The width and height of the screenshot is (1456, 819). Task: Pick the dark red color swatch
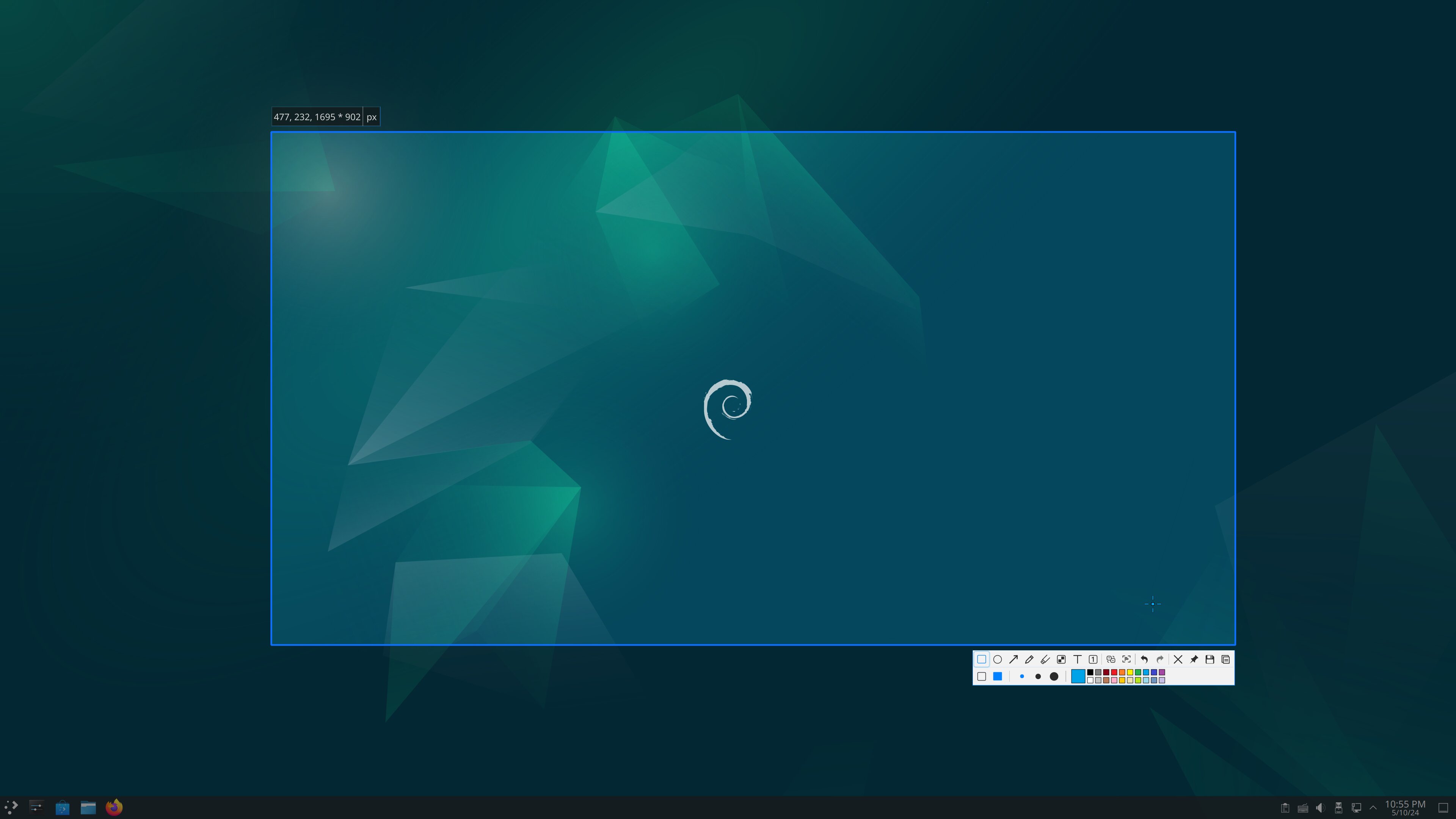pyautogui.click(x=1106, y=673)
